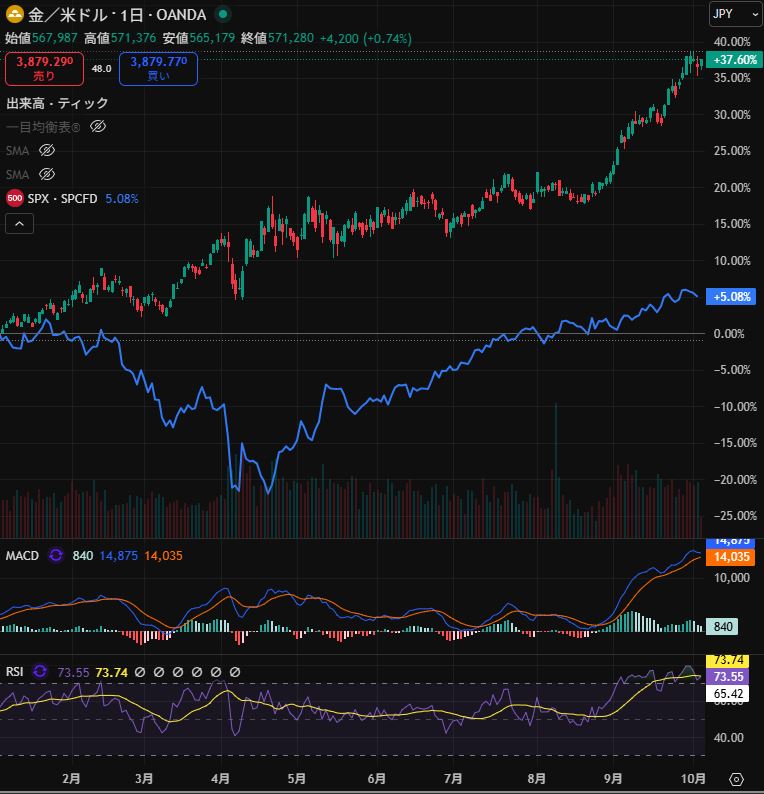Open the JPY currency dropdown
Viewport: 764px width, 794px height.
point(729,15)
